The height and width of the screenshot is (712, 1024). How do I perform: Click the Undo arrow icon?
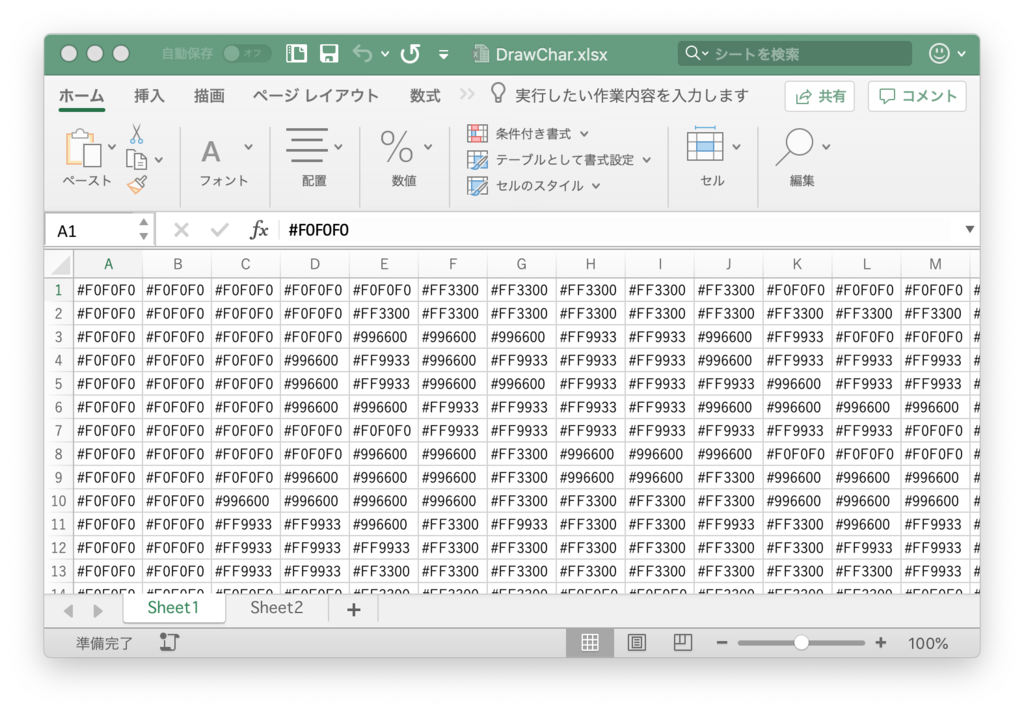362,54
